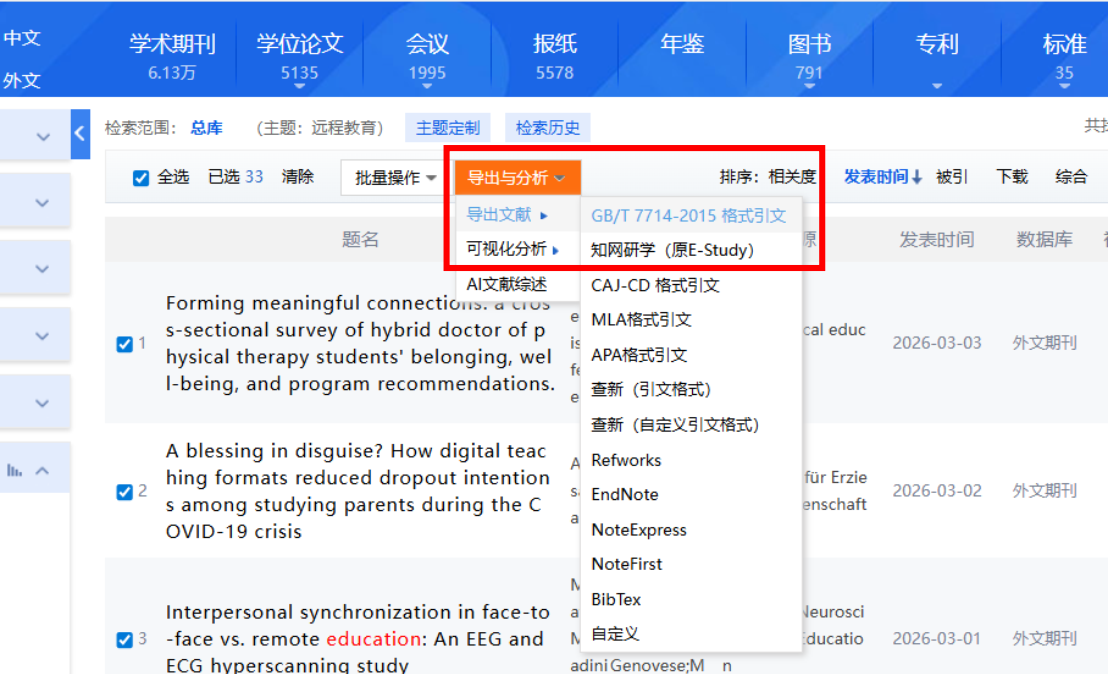Screen dimensions: 1109x674
Task: Collapse the 导出与分析 dropdown menu
Action: tap(516, 178)
